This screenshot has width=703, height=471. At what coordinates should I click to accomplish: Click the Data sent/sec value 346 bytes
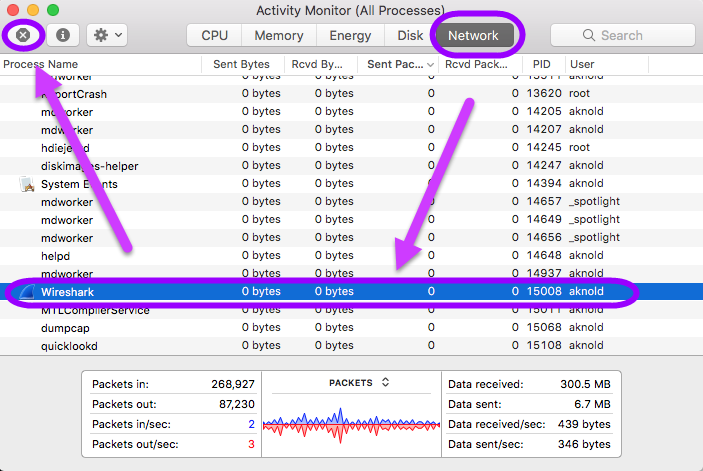584,444
